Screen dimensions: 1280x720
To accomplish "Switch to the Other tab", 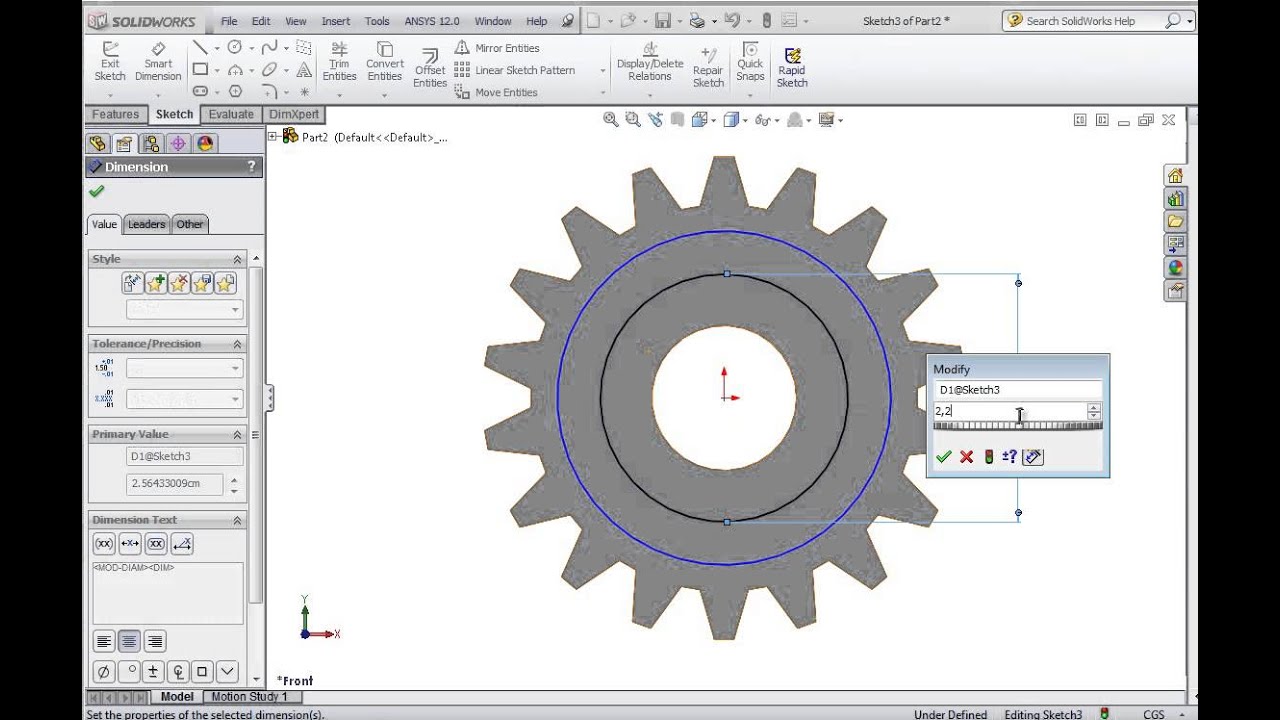I will (190, 224).
